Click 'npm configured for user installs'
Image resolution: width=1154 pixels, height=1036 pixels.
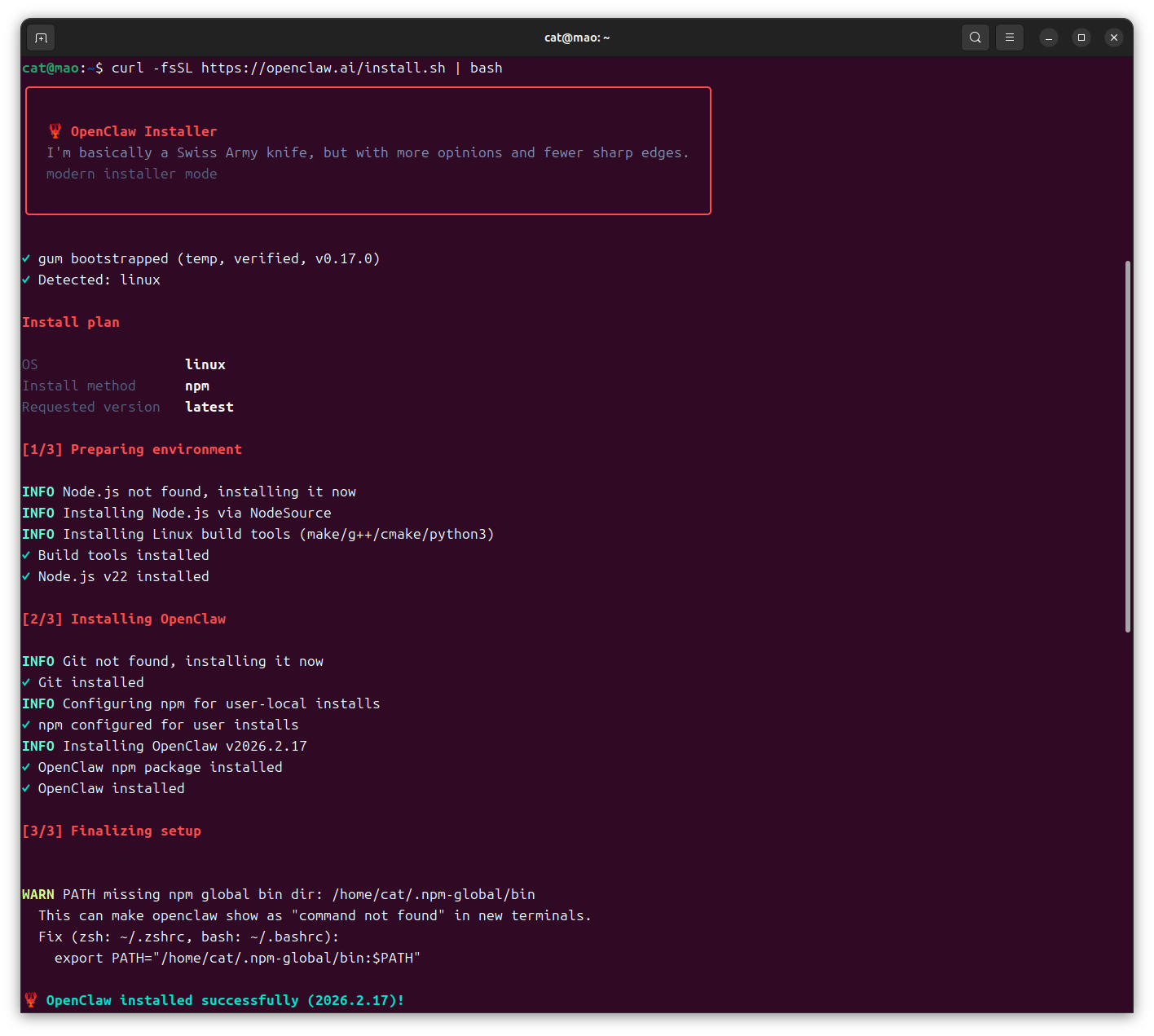click(169, 725)
